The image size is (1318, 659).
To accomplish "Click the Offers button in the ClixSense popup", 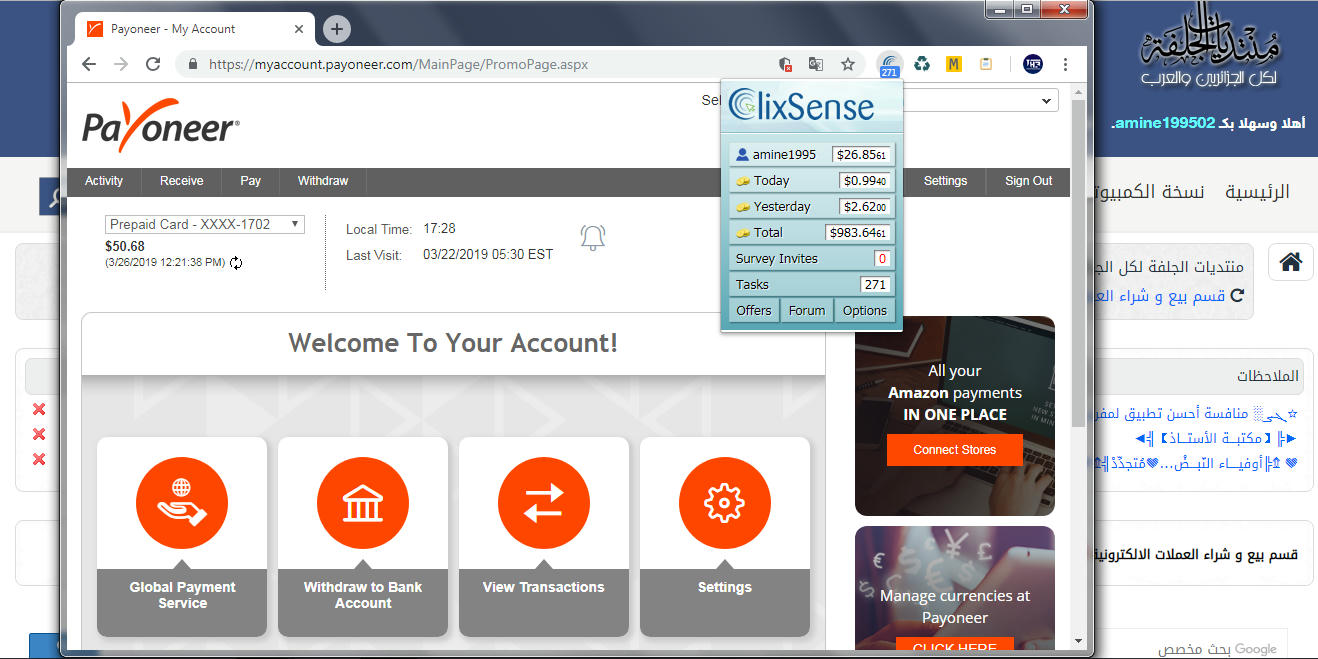I will [754, 310].
